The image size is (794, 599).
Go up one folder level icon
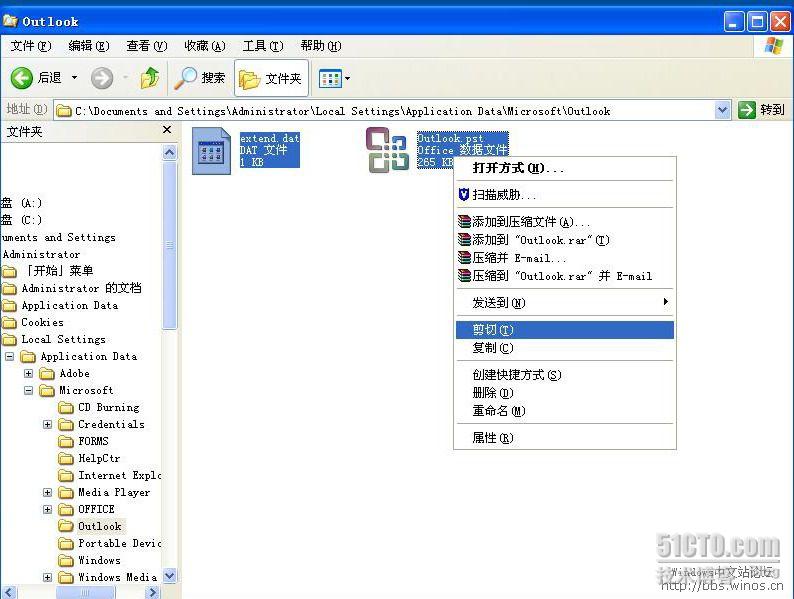(150, 78)
